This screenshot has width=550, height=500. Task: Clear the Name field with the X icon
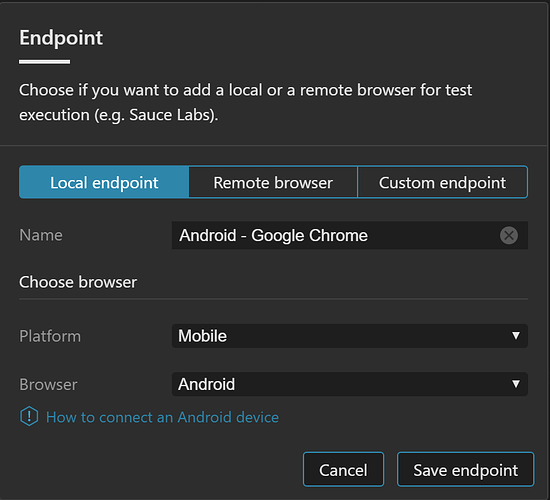509,235
